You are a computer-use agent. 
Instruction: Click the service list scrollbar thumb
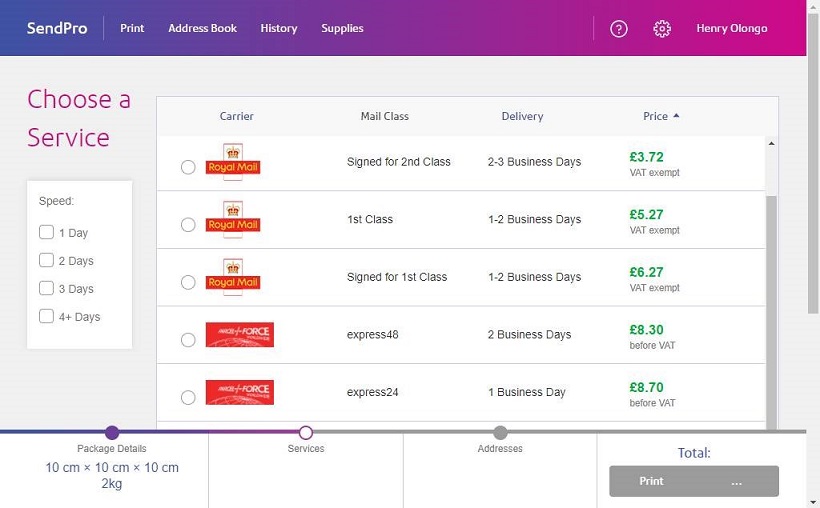coord(771,313)
